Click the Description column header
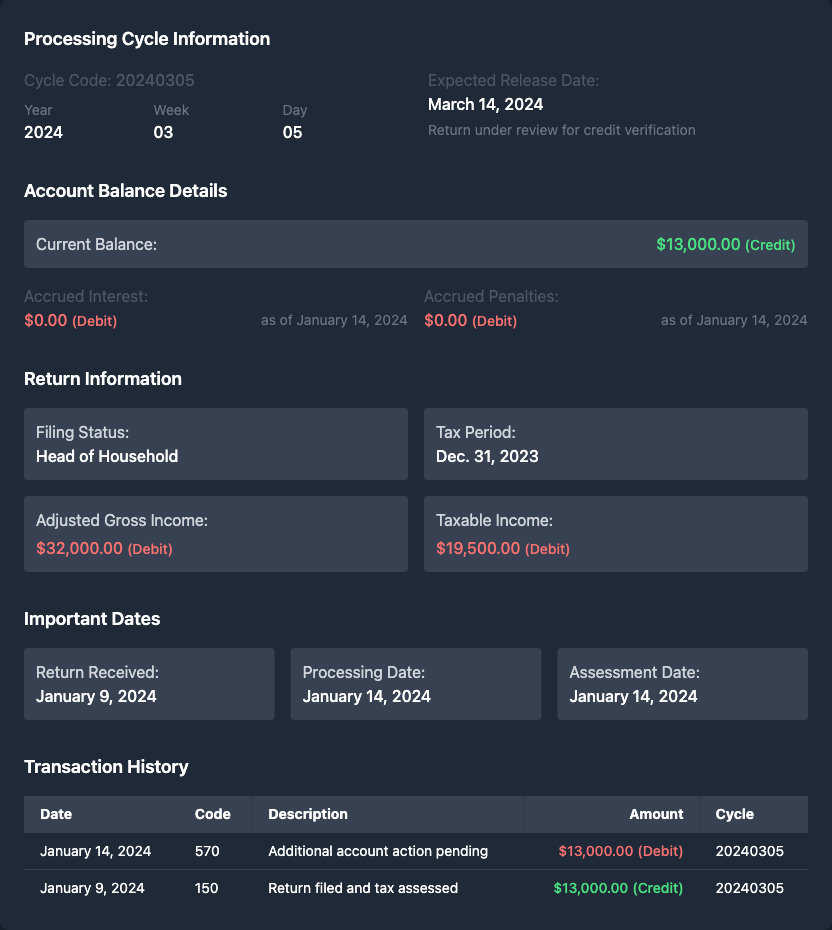This screenshot has height=930, width=832. [308, 814]
